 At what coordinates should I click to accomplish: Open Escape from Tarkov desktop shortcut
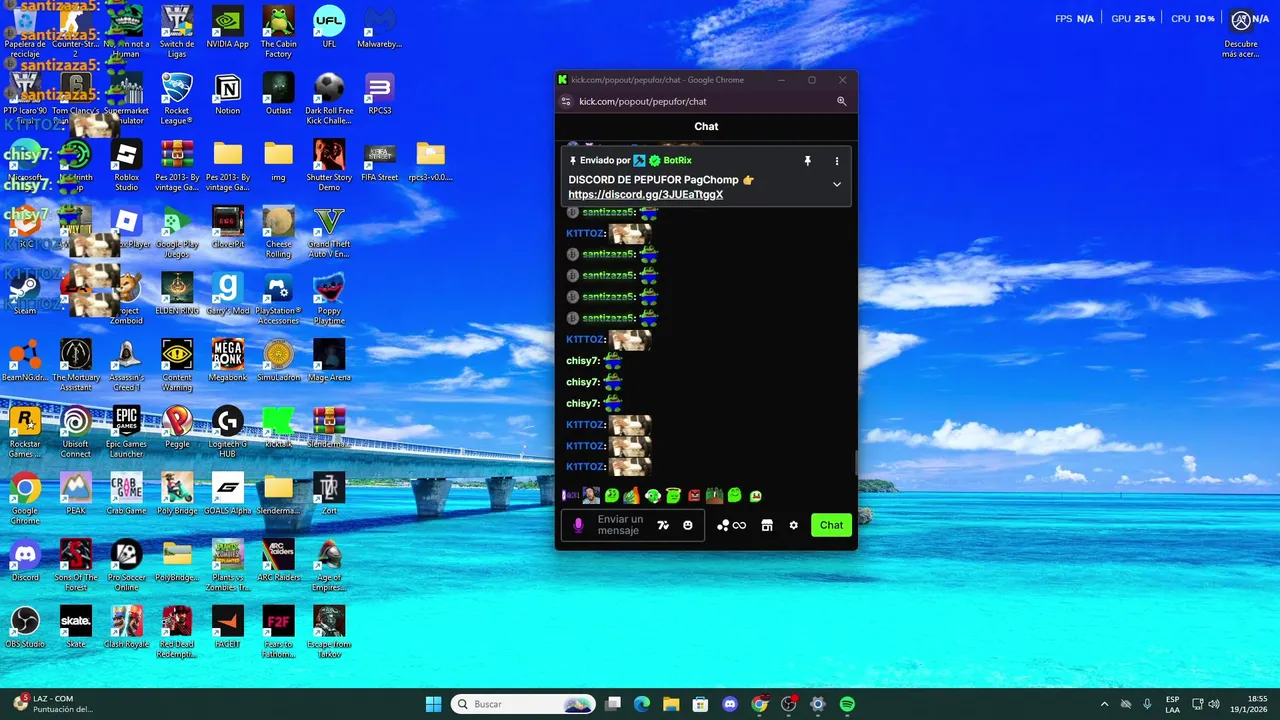point(329,631)
